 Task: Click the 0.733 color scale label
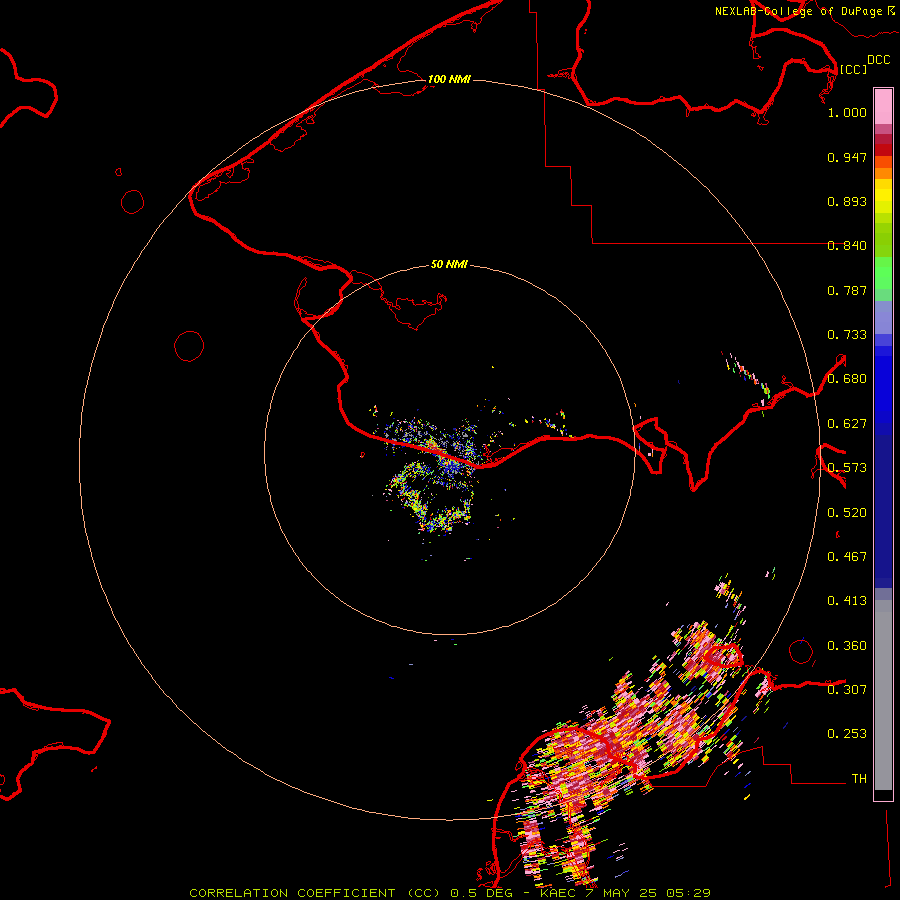[847, 335]
